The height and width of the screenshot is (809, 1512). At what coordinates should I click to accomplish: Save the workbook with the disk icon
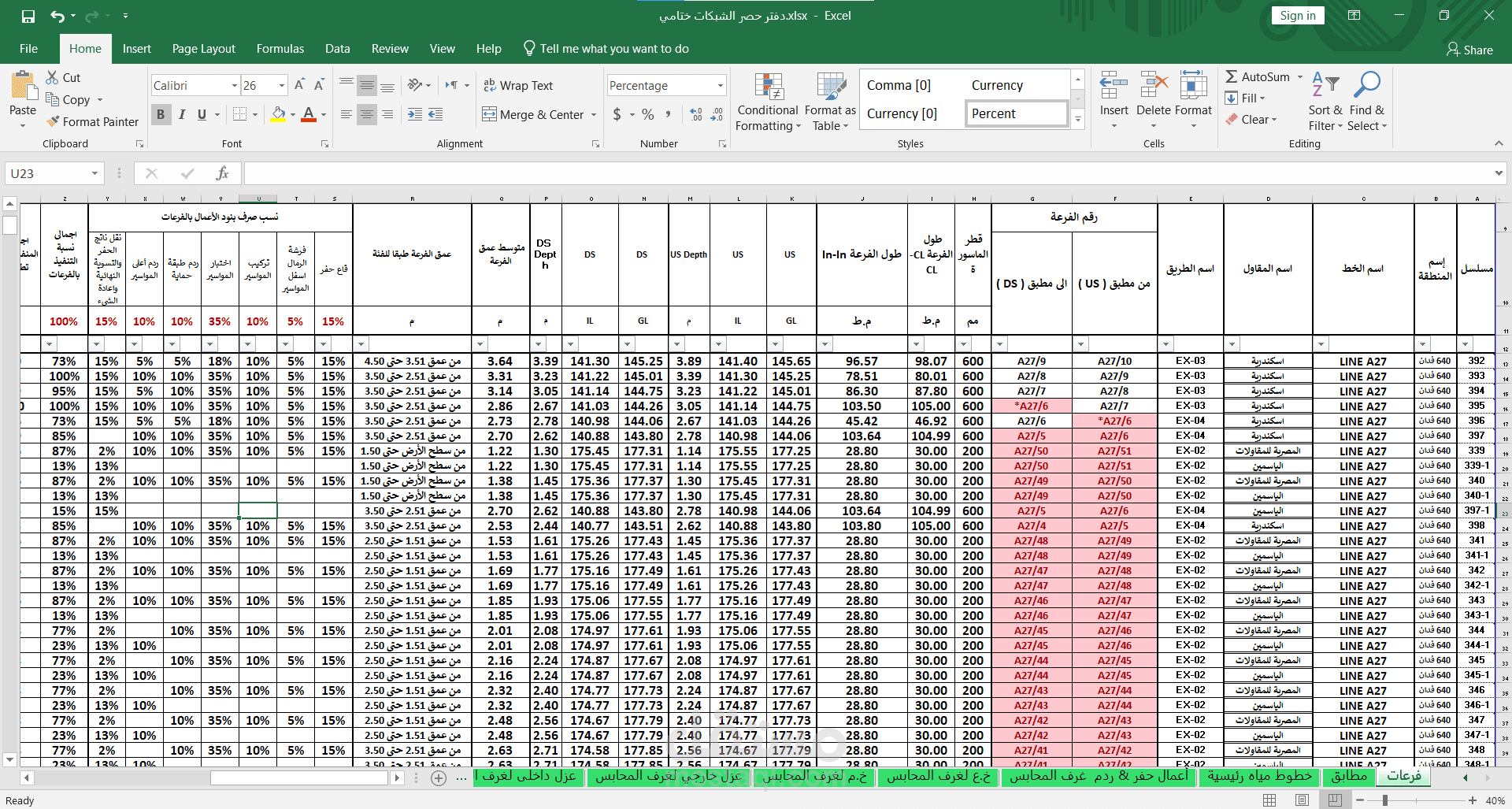[28, 16]
